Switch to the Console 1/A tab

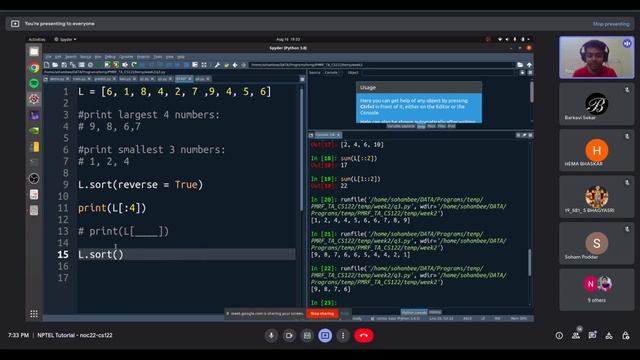tap(328, 135)
